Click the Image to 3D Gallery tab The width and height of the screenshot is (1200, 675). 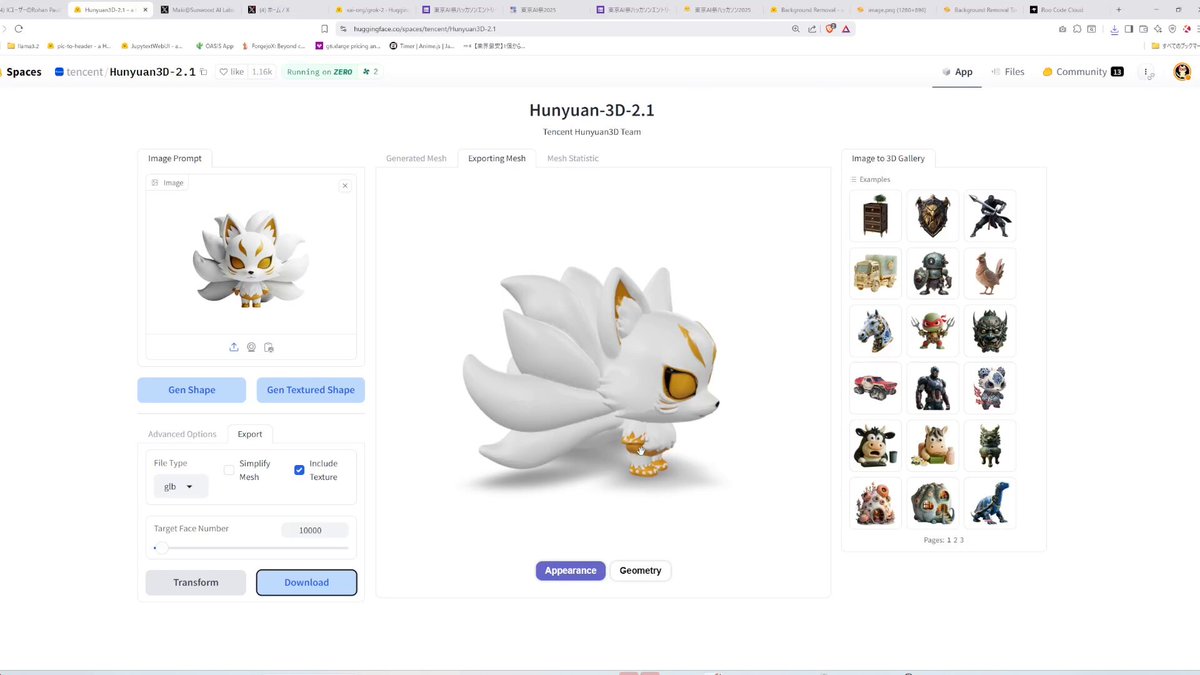[888, 158]
